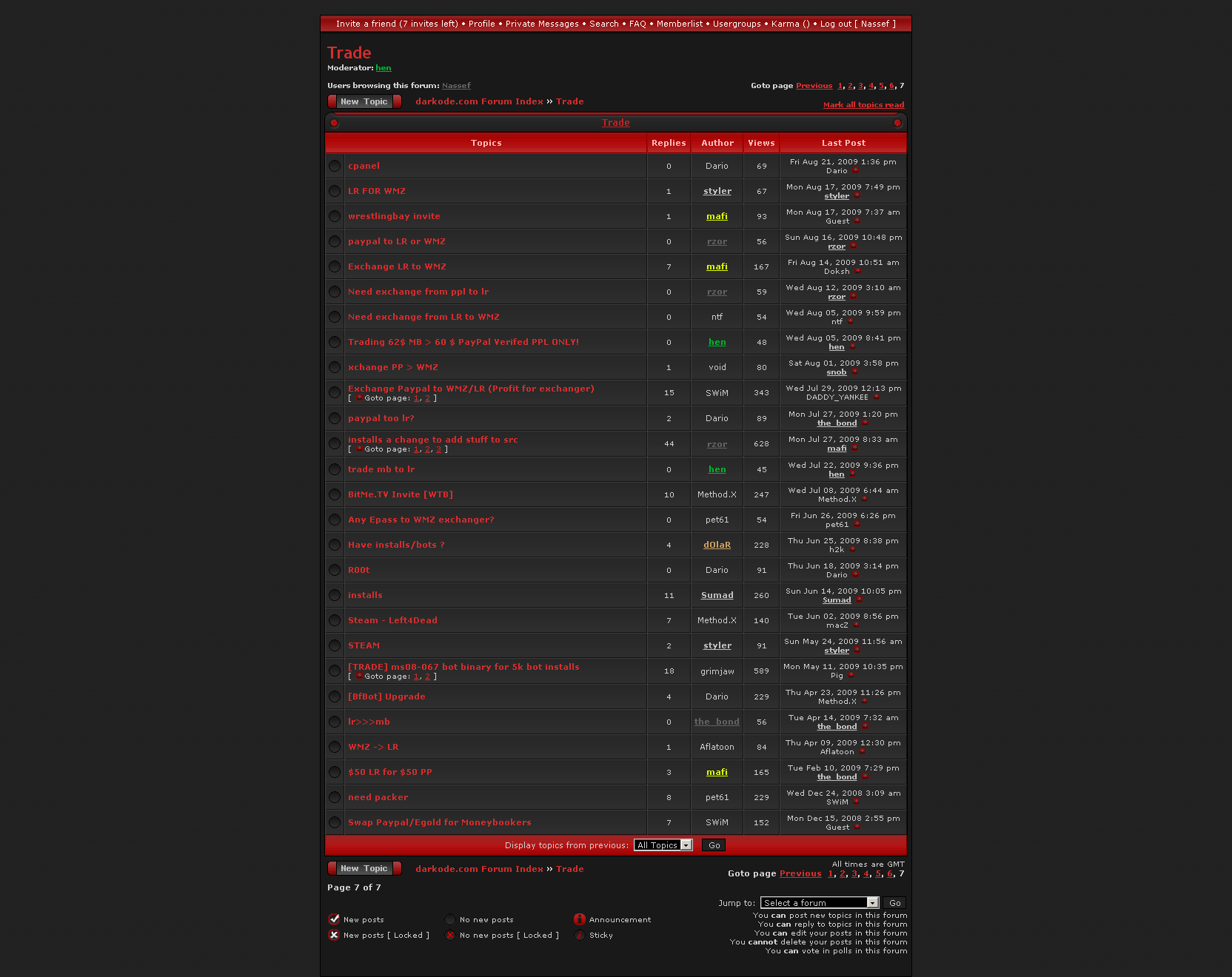The image size is (1232, 977).
Task: Click the latest-post icon next to Aflatoon
Action: 862,752
